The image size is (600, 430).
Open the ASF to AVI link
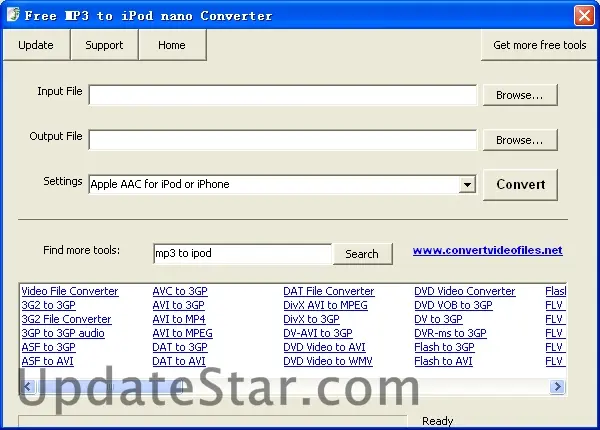[x=47, y=361]
